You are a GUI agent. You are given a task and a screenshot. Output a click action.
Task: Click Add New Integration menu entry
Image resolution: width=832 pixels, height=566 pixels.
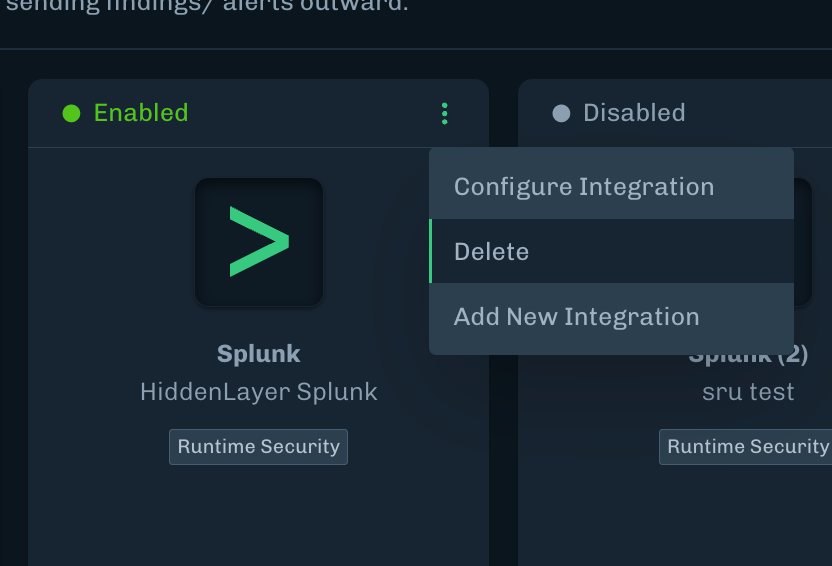pos(611,317)
